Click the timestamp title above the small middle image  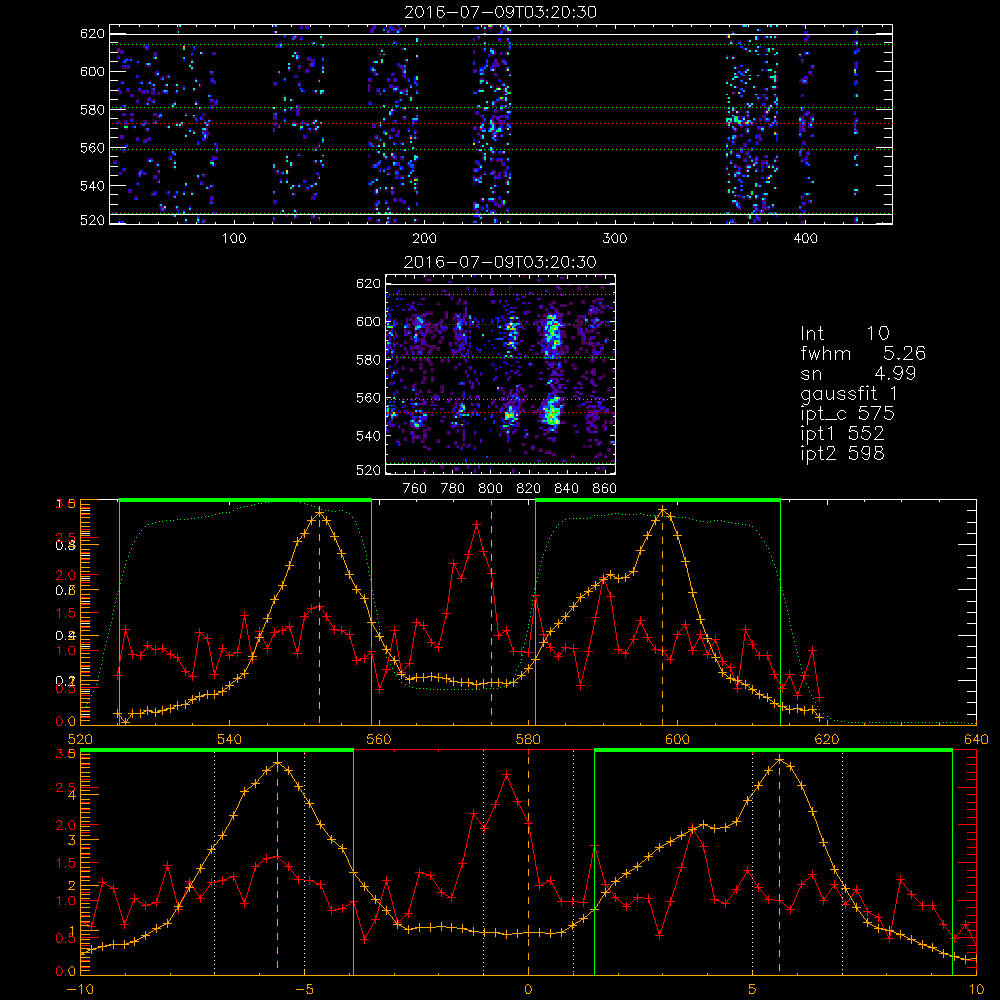pyautogui.click(x=500, y=262)
